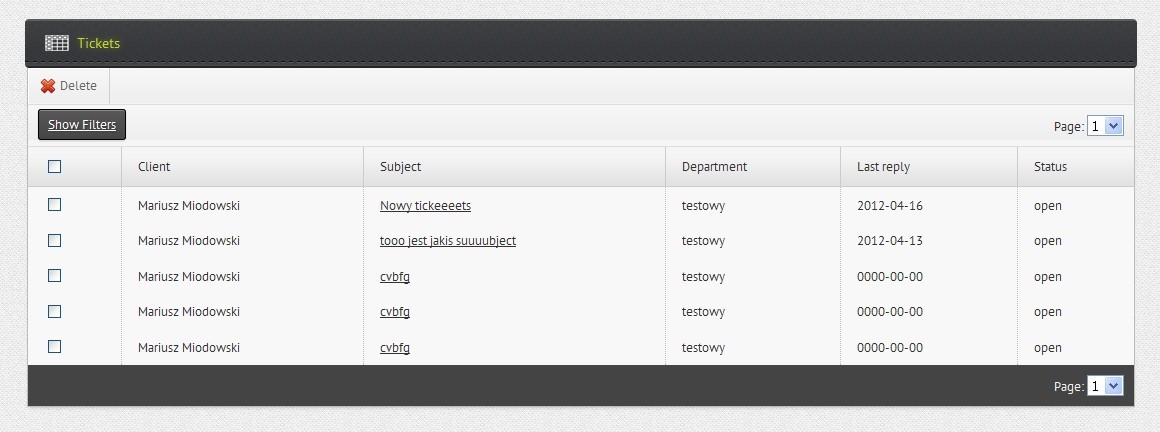This screenshot has height=432, width=1160.
Task: Sort by the Subject column header
Action: [x=400, y=167]
